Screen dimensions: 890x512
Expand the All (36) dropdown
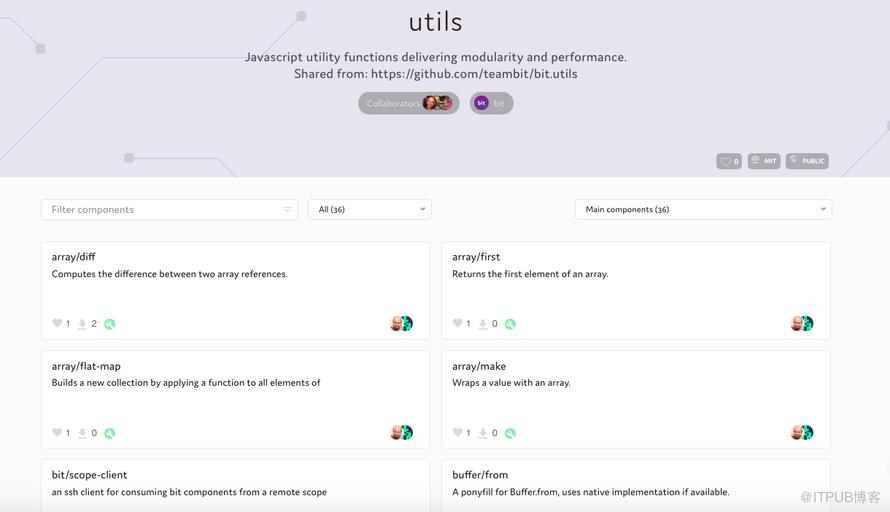tap(370, 209)
